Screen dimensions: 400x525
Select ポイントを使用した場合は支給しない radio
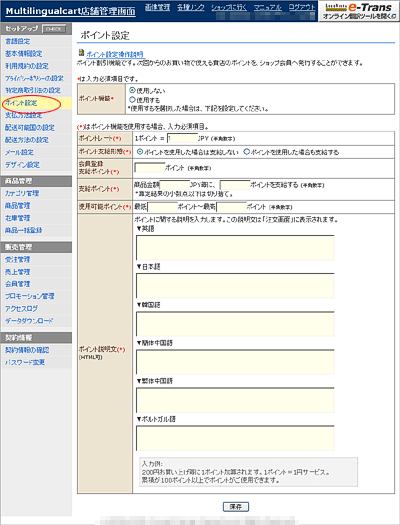(x=140, y=152)
